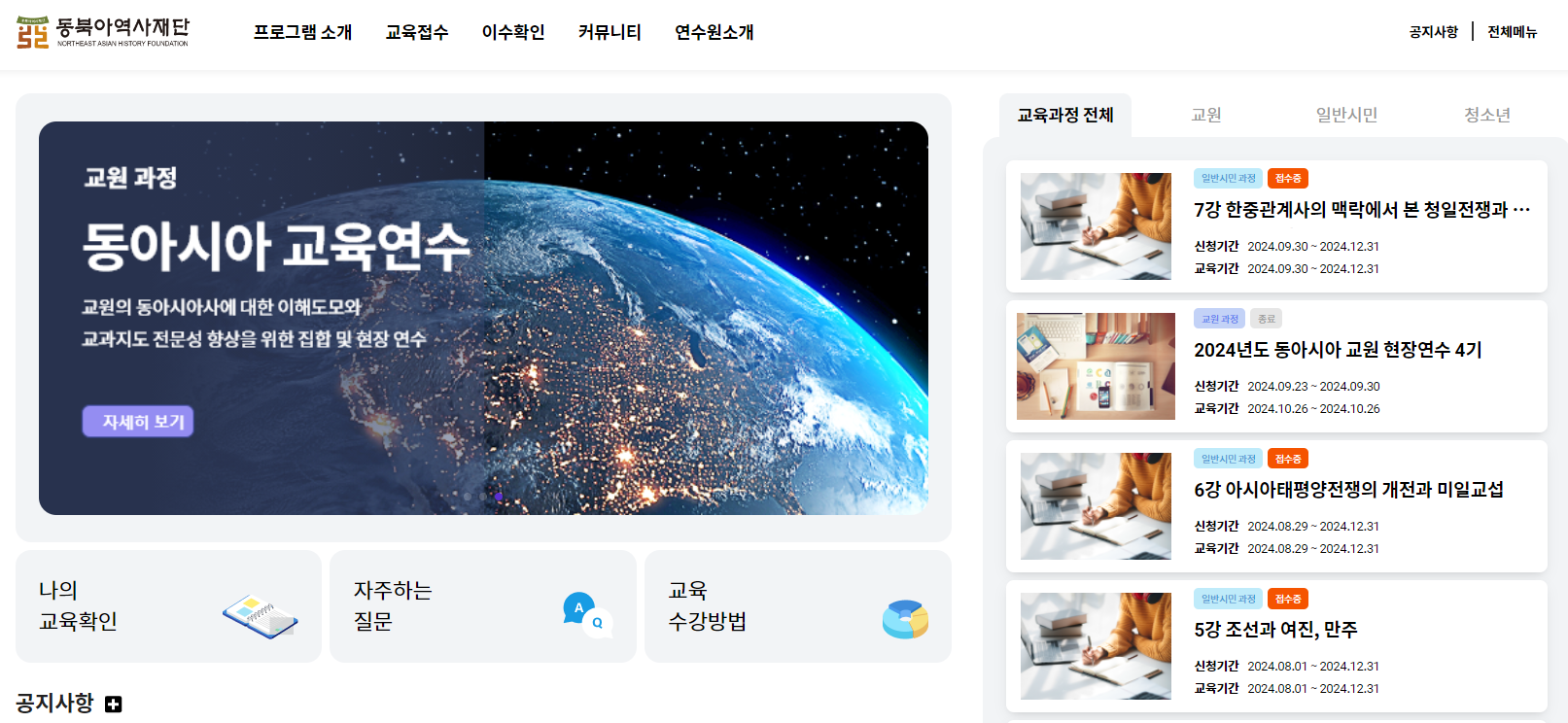Open the 이수확인 menu
This screenshot has width=1568, height=723.
[x=513, y=32]
